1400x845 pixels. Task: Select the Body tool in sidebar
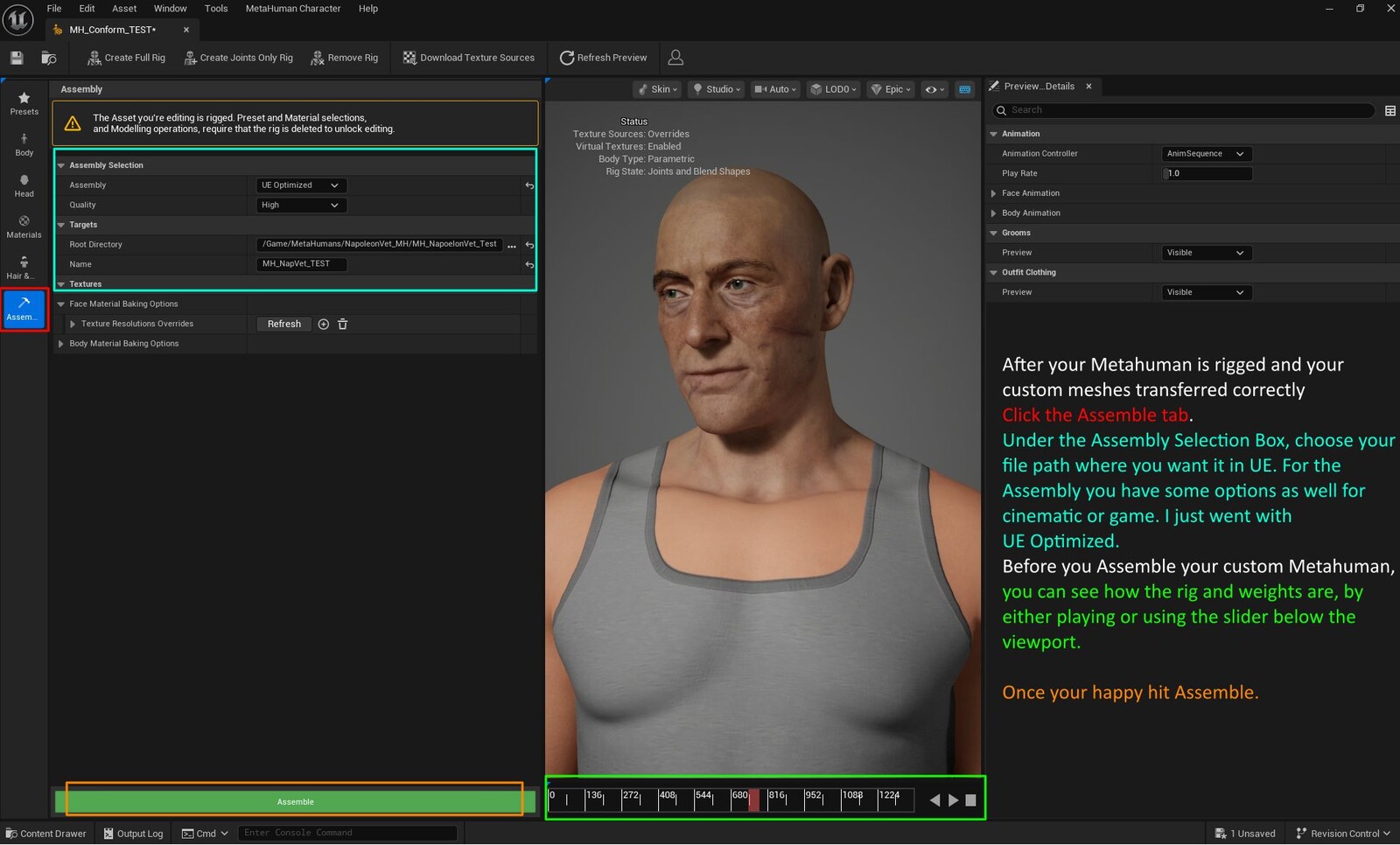coord(24,144)
